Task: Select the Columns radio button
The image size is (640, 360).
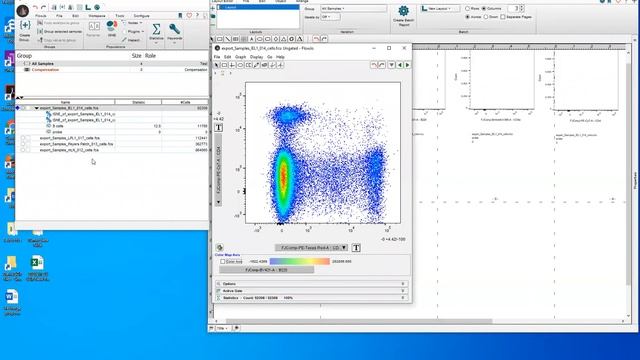Action: click(x=484, y=8)
